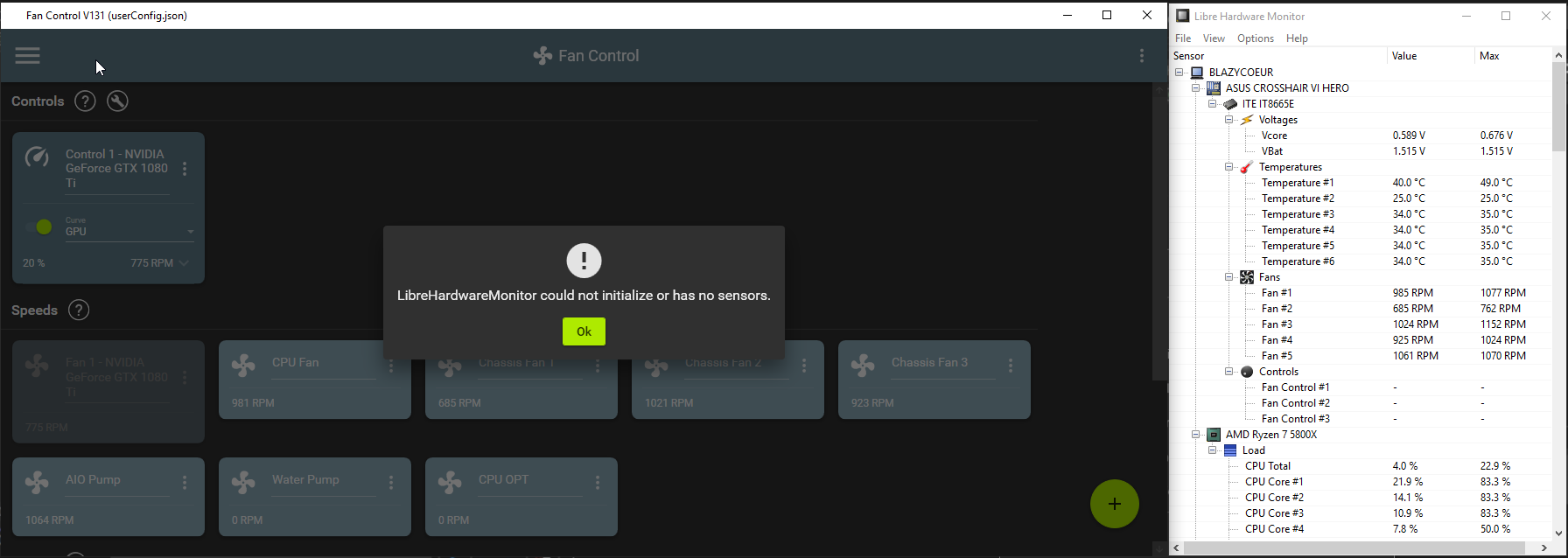Expand the 775 RPM chevron on Control 1
Viewport: 1568px width, 558px height.
click(x=184, y=263)
